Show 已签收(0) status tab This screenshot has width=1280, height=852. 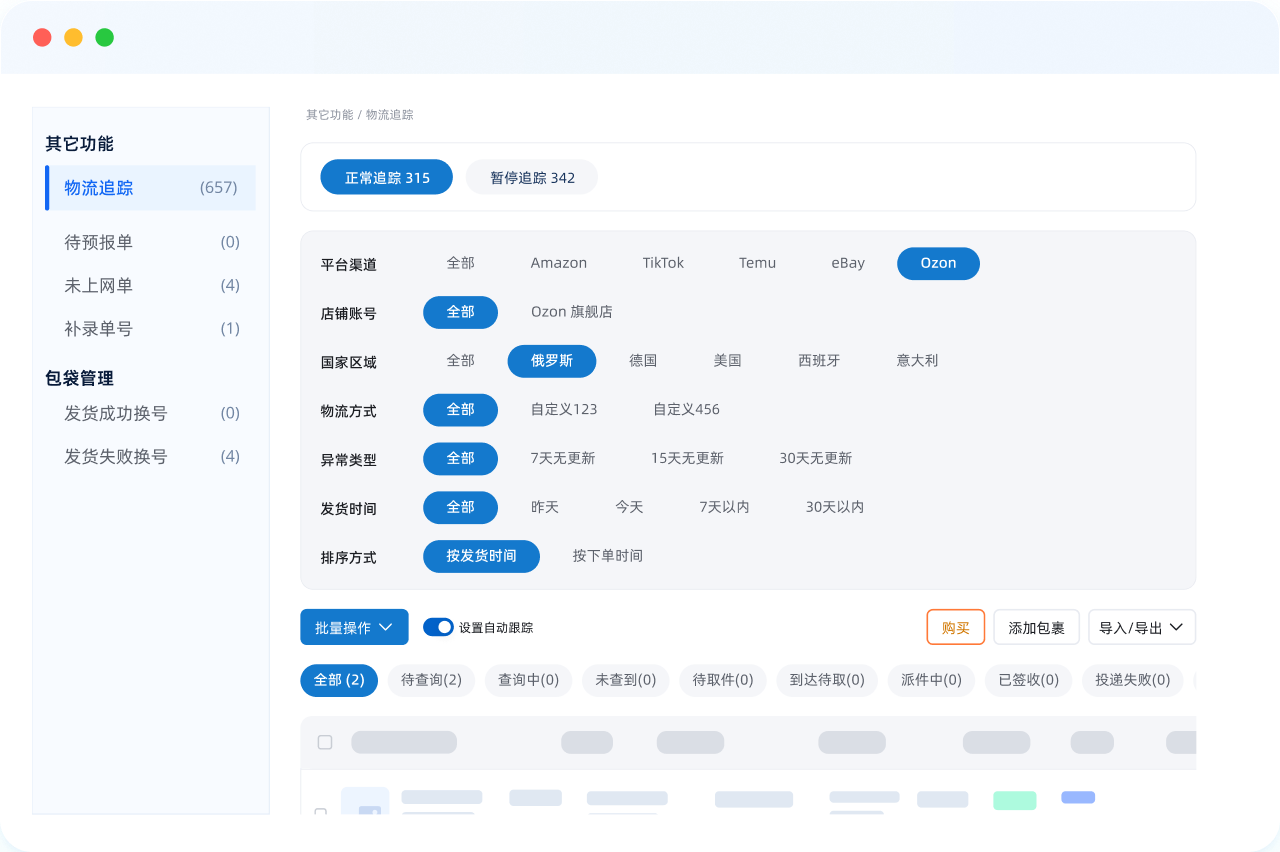(x=1028, y=681)
